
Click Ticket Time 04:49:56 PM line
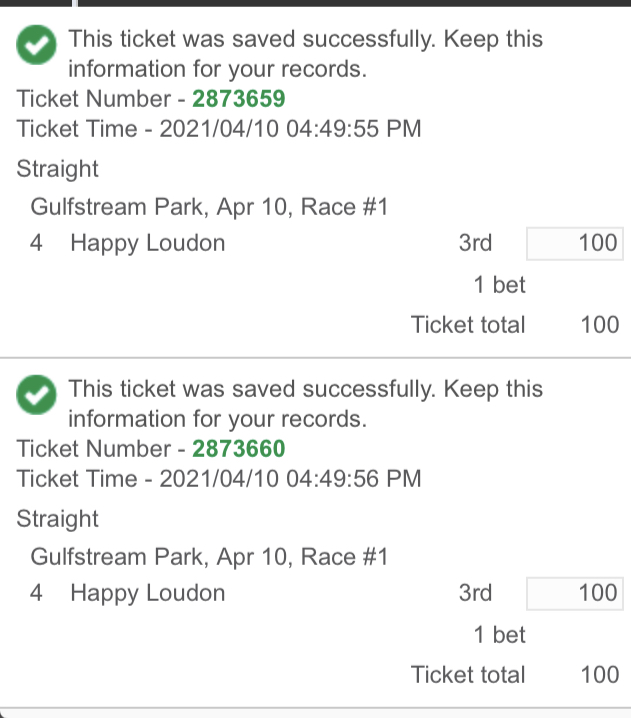point(219,479)
